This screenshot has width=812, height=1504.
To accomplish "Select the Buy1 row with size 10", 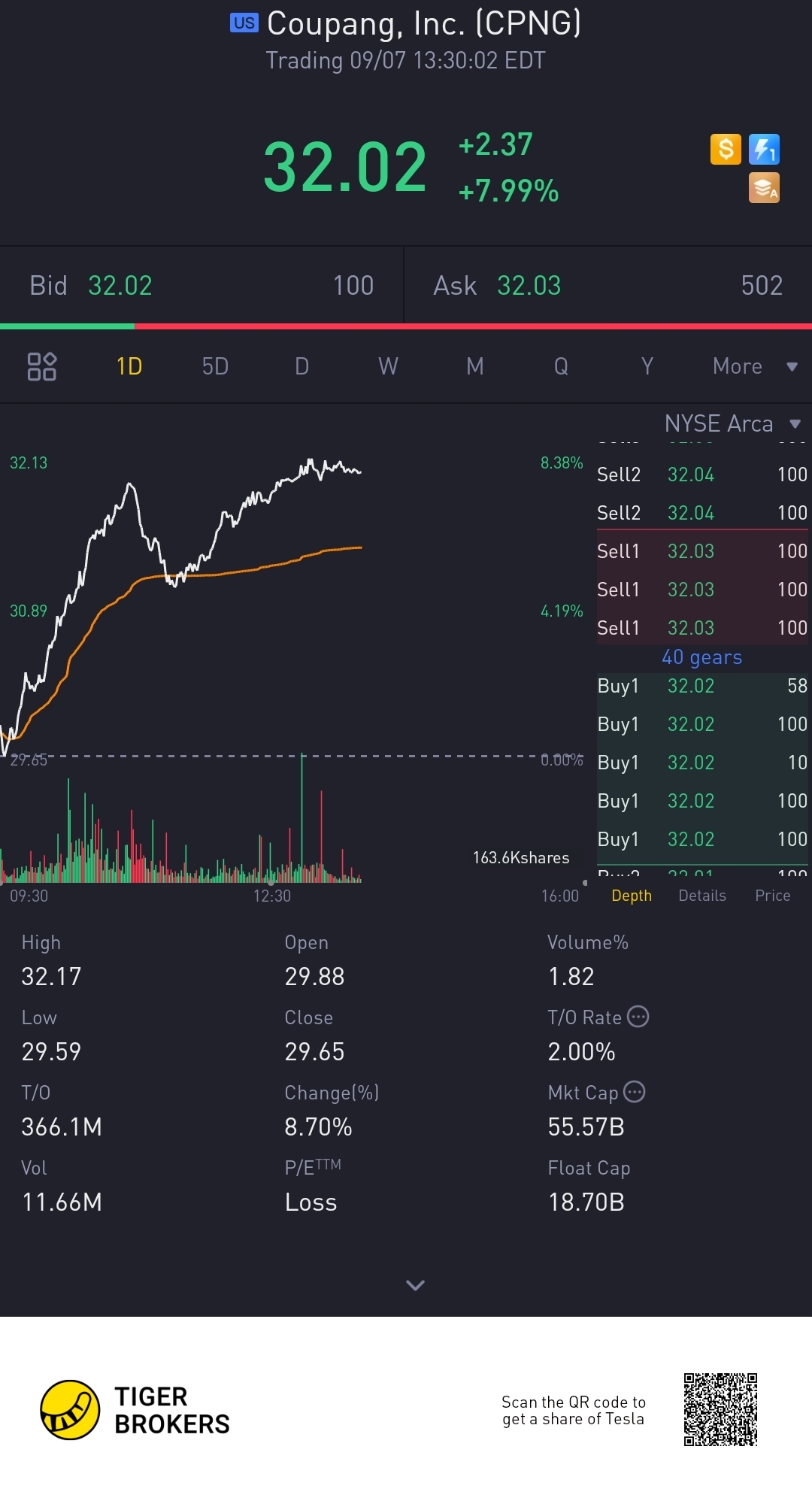I will click(702, 763).
